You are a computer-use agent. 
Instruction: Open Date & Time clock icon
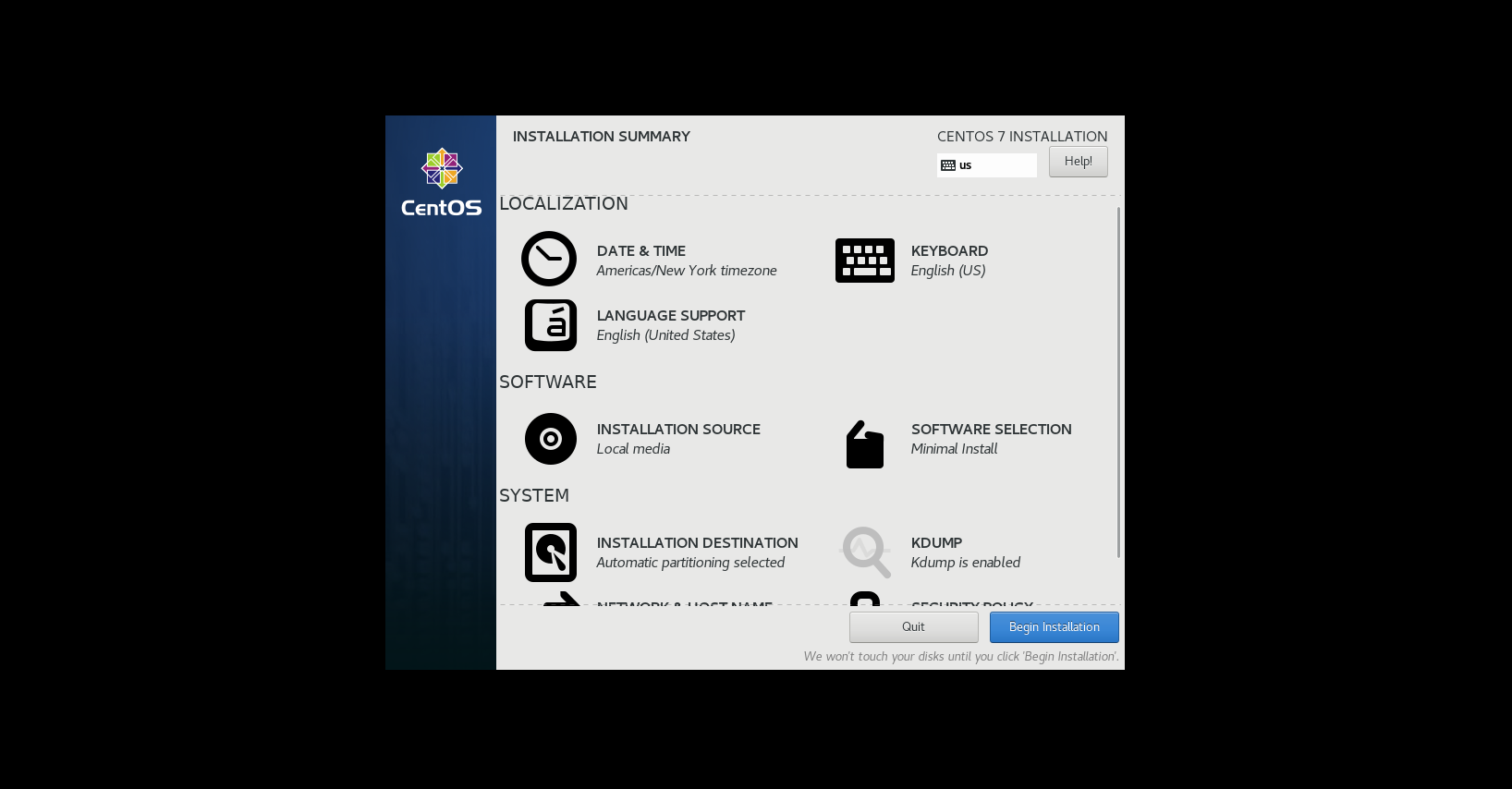tap(549, 259)
